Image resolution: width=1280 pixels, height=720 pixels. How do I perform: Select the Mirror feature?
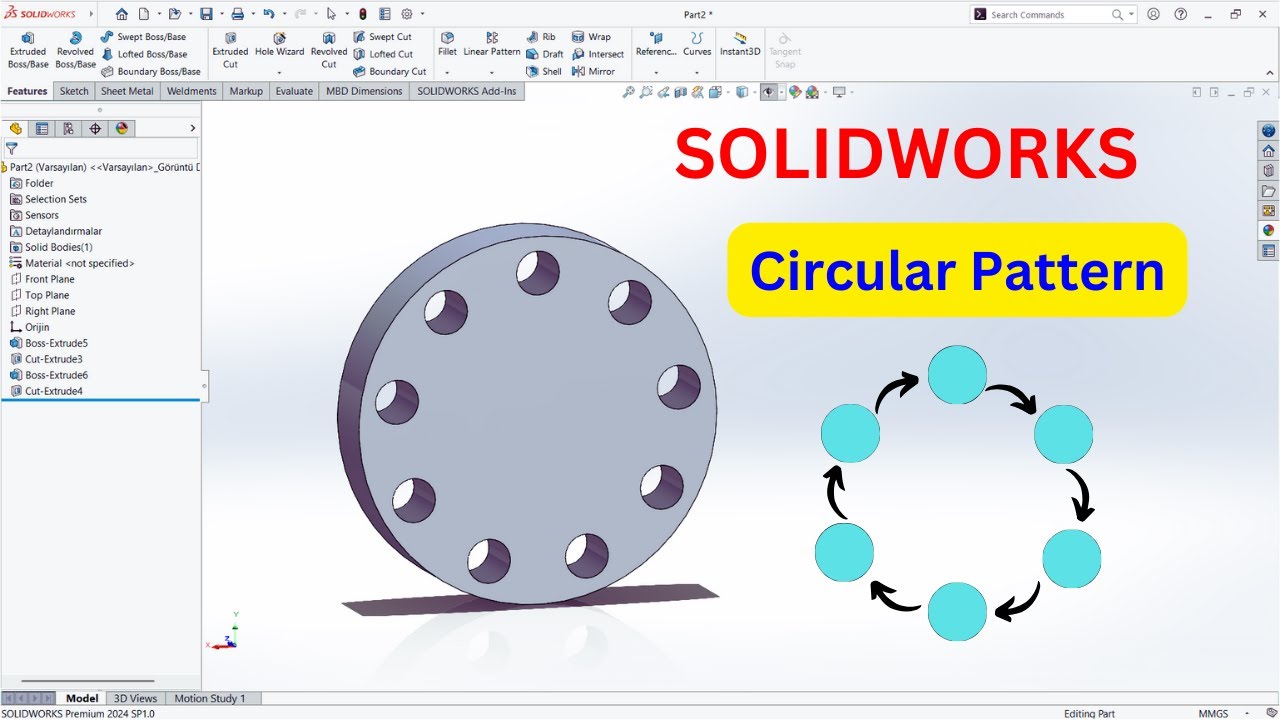coord(593,71)
